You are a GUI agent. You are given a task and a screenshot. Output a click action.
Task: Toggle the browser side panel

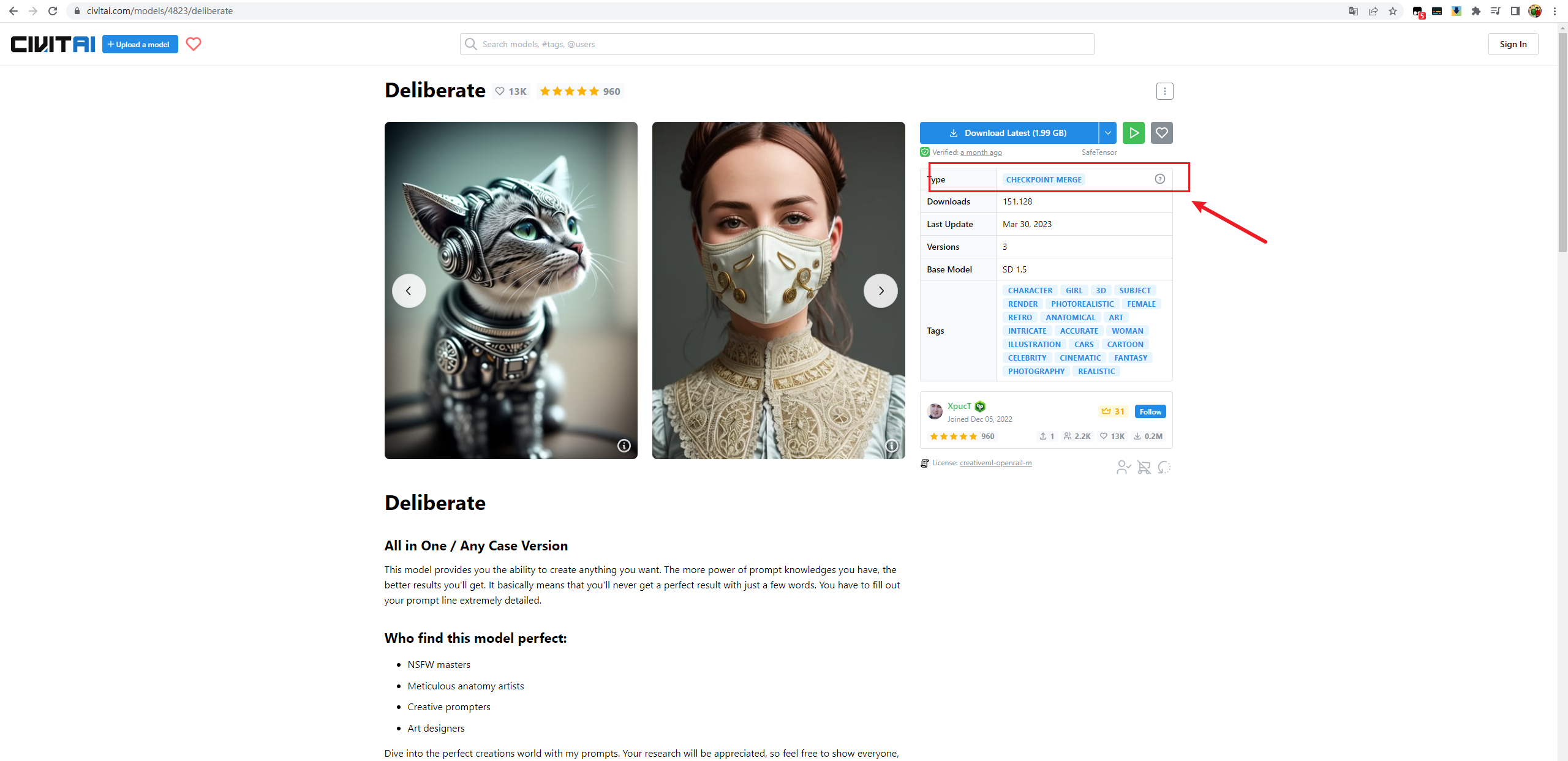tap(1515, 11)
